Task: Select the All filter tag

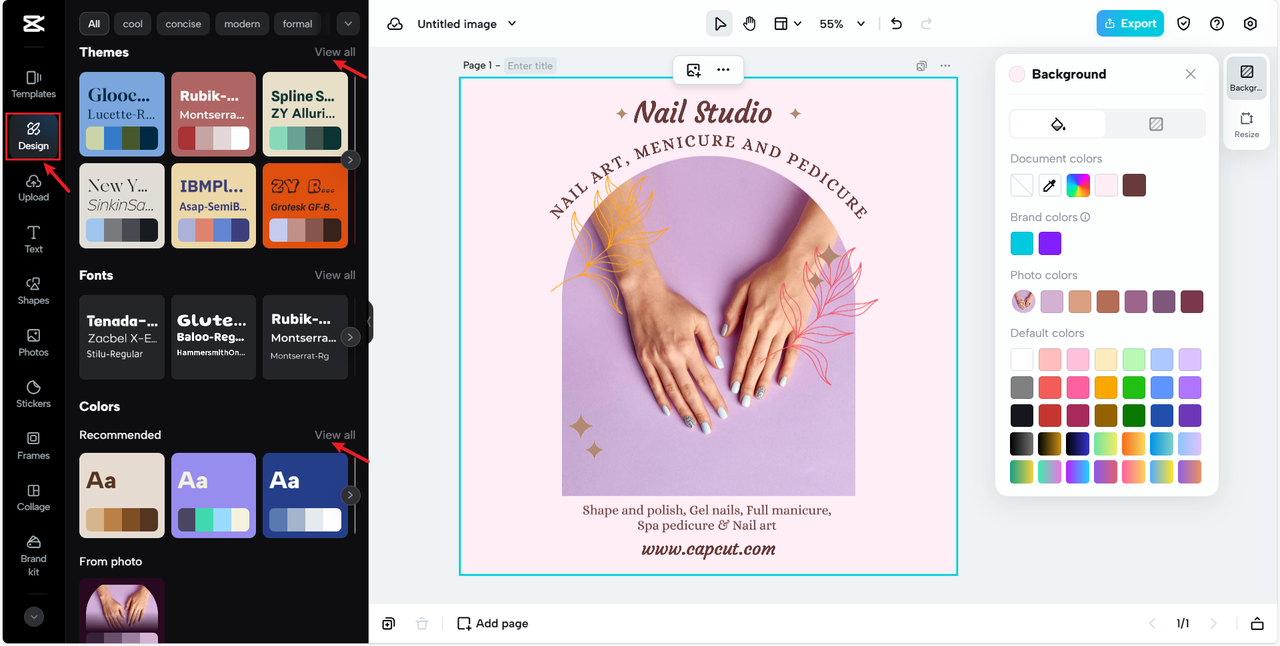Action: pyautogui.click(x=94, y=23)
